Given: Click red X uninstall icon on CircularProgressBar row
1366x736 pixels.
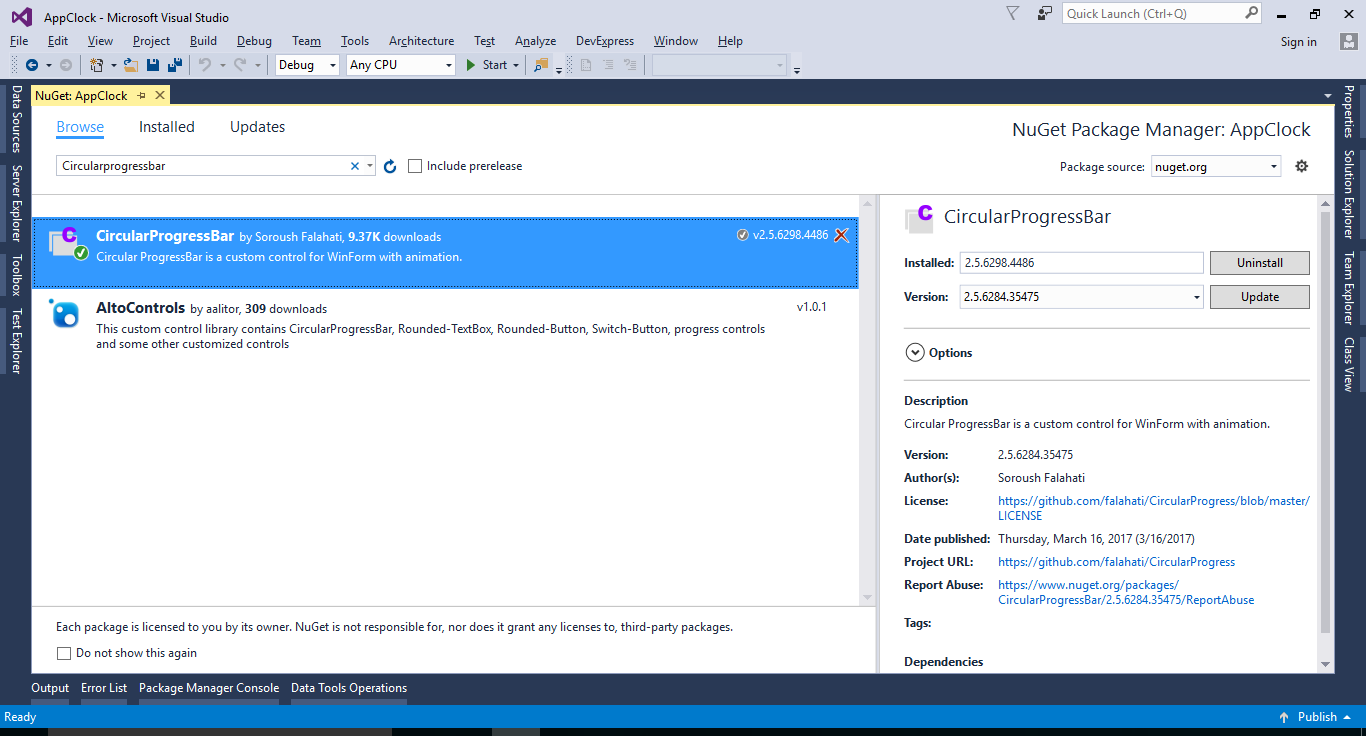Looking at the screenshot, I should tap(842, 235).
